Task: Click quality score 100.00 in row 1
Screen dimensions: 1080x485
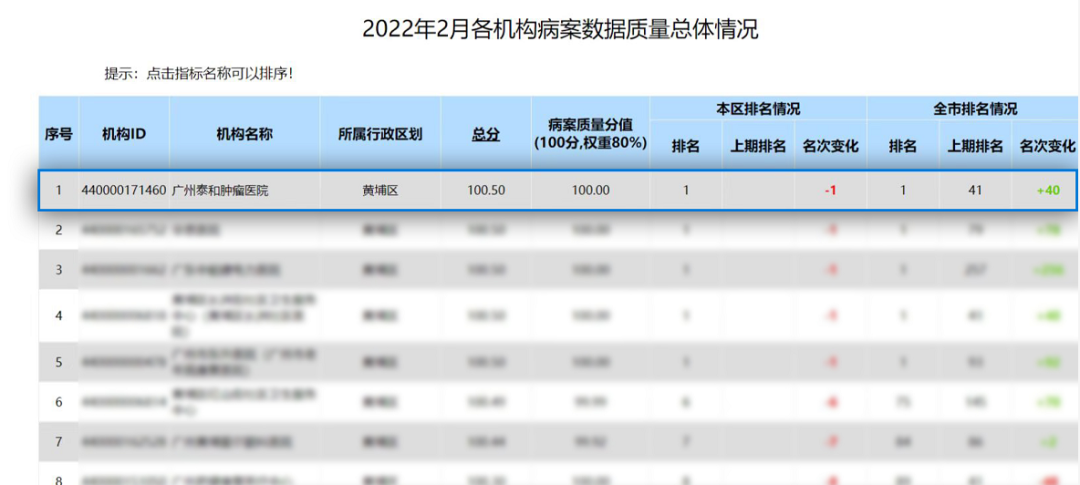Action: 590,189
